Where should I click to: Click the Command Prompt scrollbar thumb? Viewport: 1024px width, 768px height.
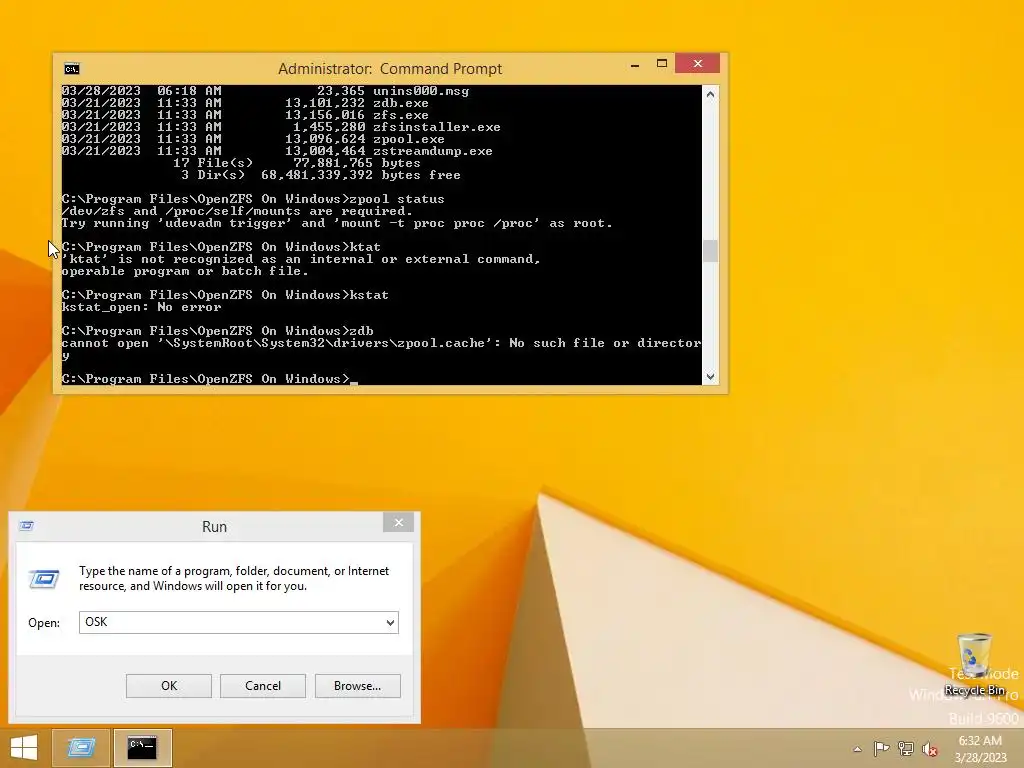point(711,251)
